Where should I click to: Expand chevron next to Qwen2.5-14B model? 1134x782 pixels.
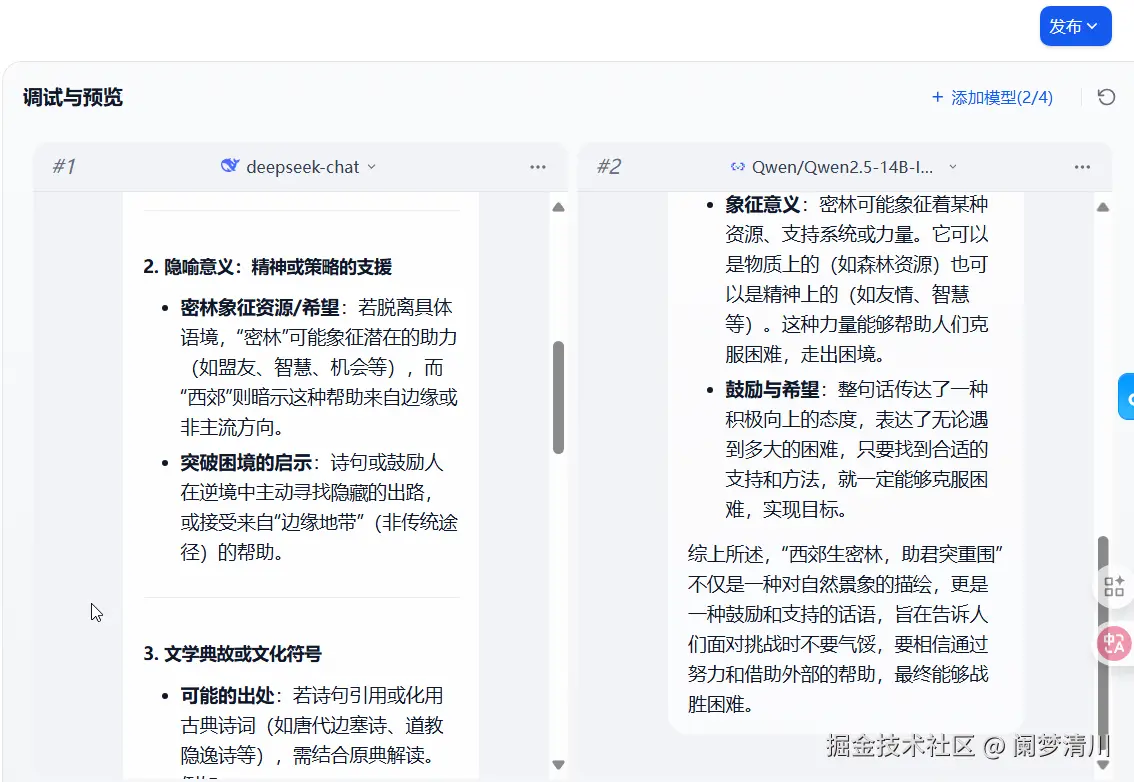[x=952, y=166]
